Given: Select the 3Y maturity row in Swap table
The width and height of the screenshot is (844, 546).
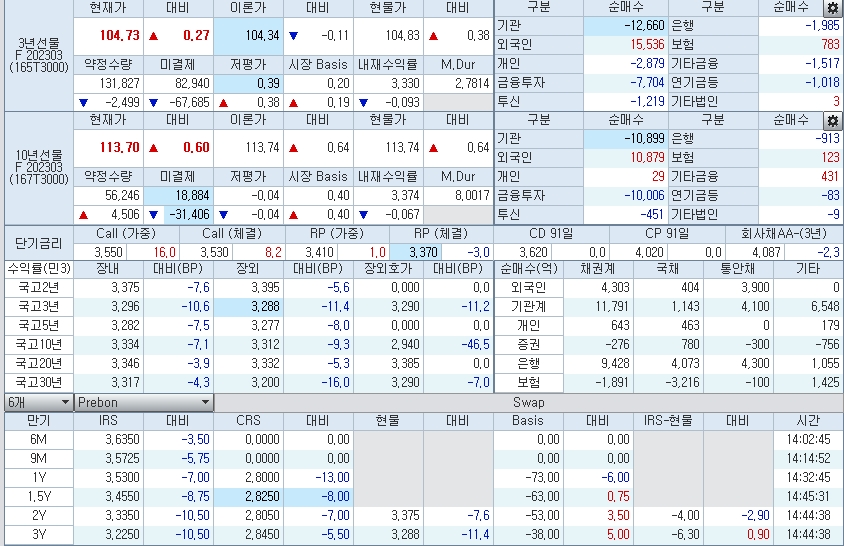Looking at the screenshot, I should 38,534.
